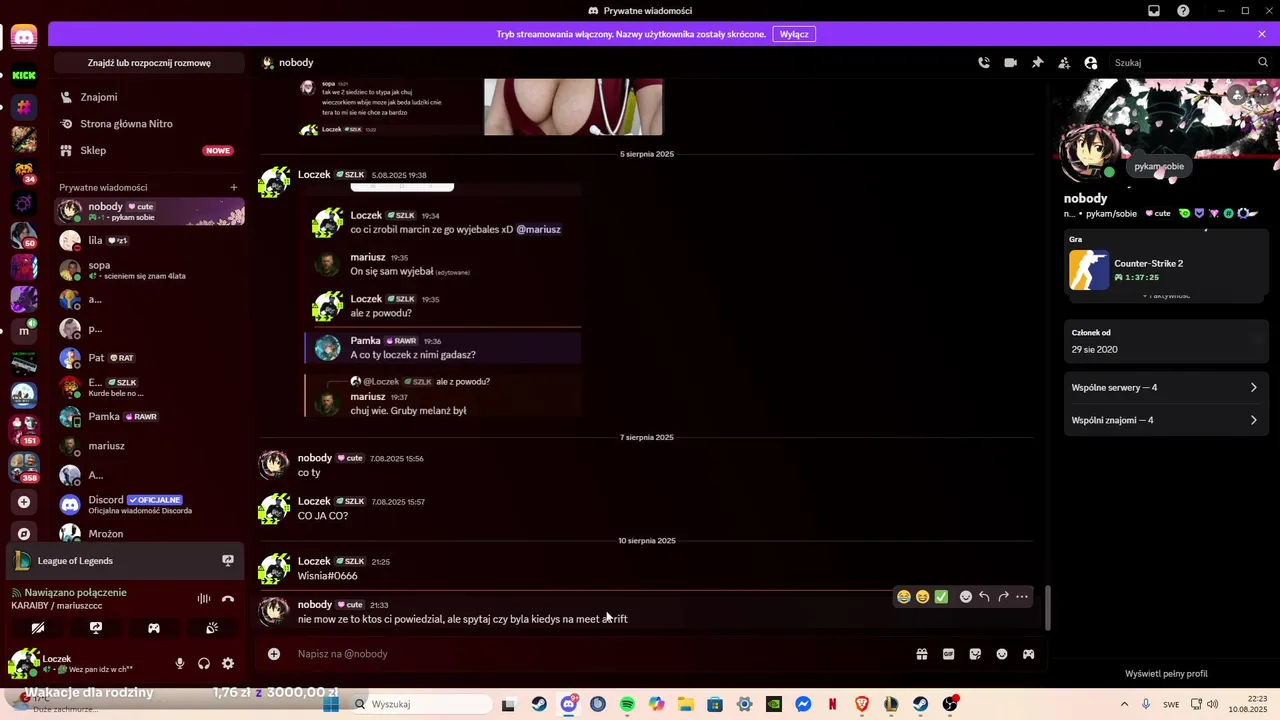The width and height of the screenshot is (1280, 720).
Task: React with green checkmark emoji
Action: (942, 597)
